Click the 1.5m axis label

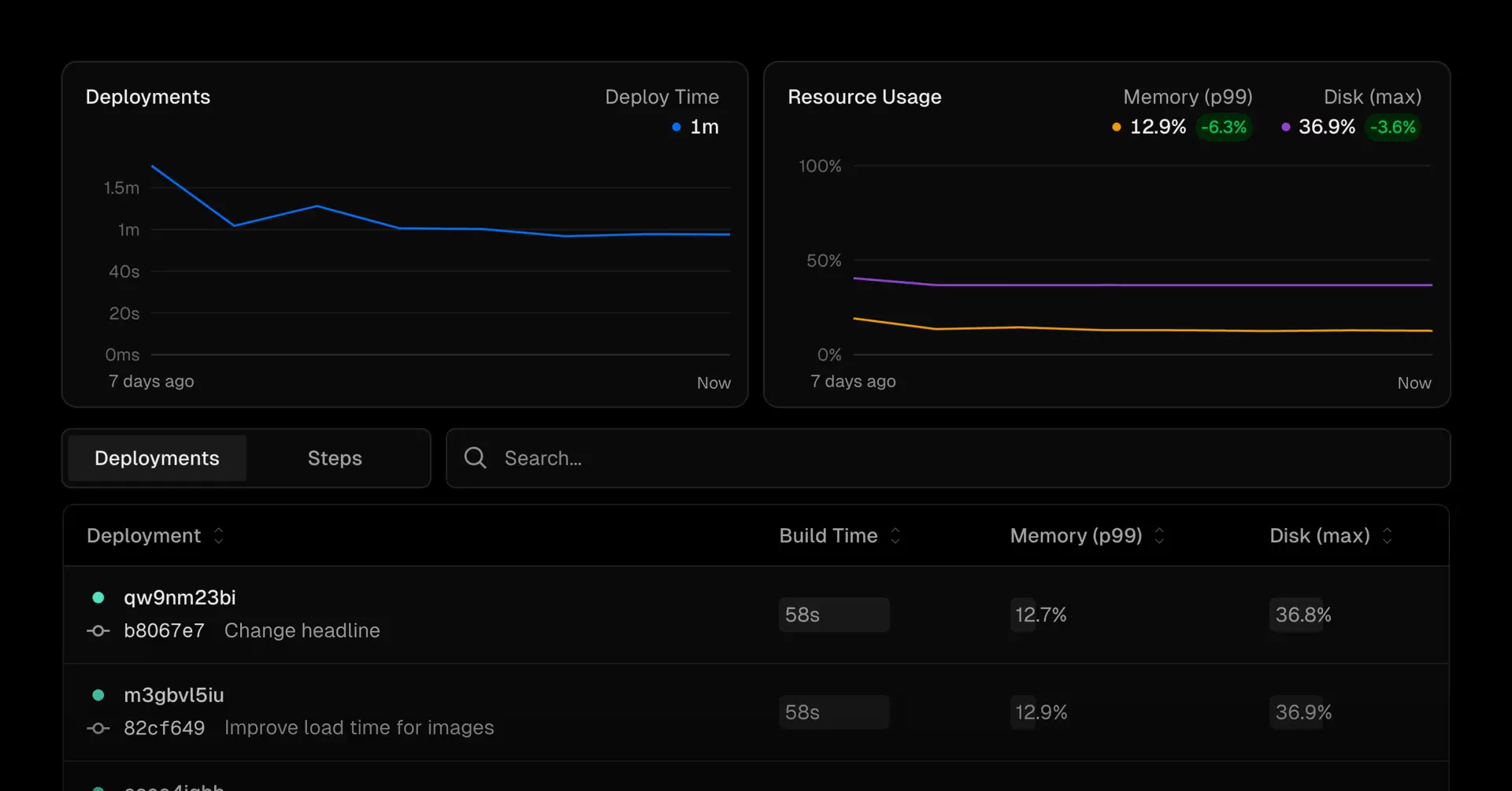click(x=121, y=188)
